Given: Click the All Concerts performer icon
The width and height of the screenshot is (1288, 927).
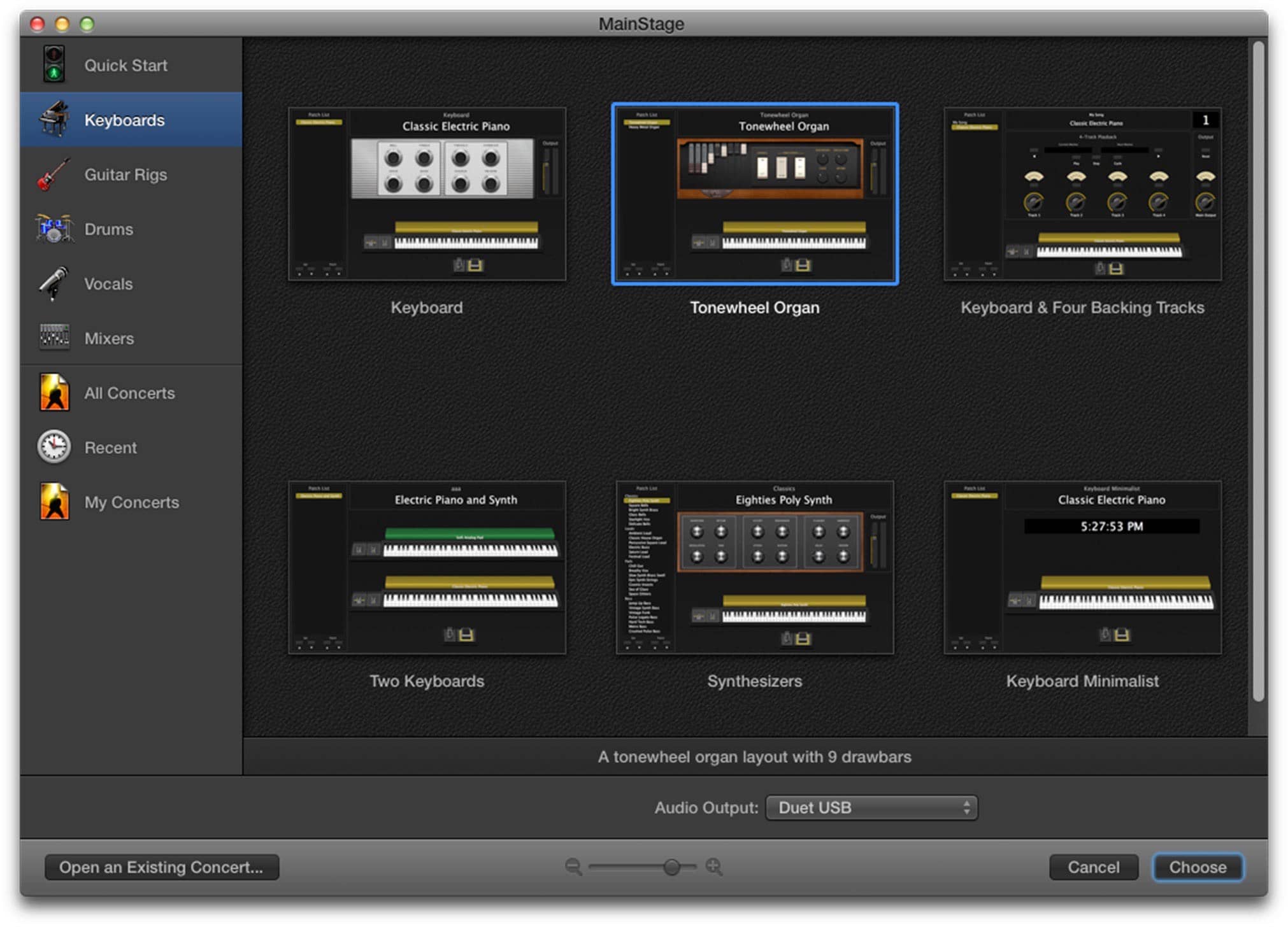Looking at the screenshot, I should coord(54,392).
